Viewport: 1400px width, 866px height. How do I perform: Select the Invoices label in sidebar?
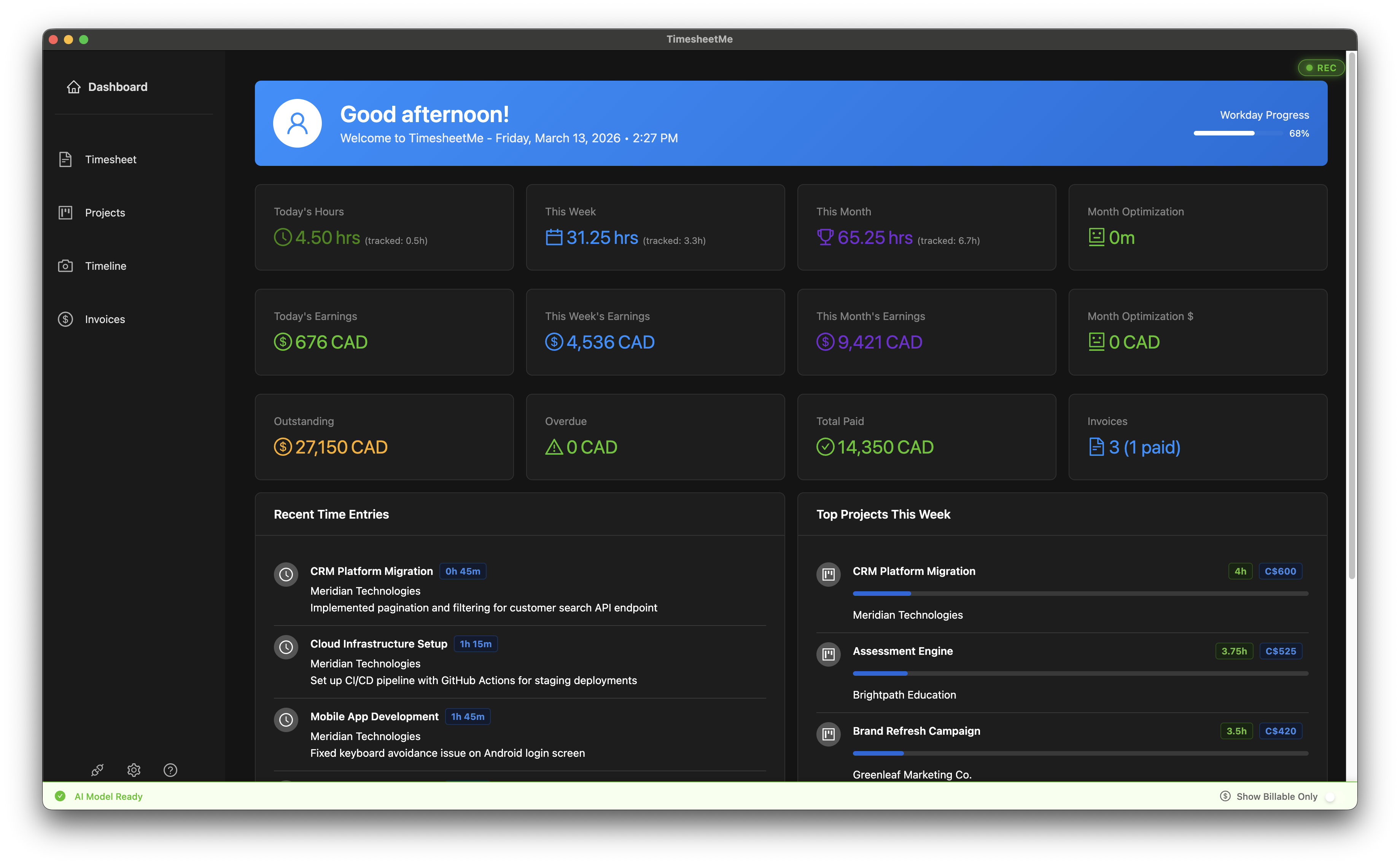click(105, 319)
